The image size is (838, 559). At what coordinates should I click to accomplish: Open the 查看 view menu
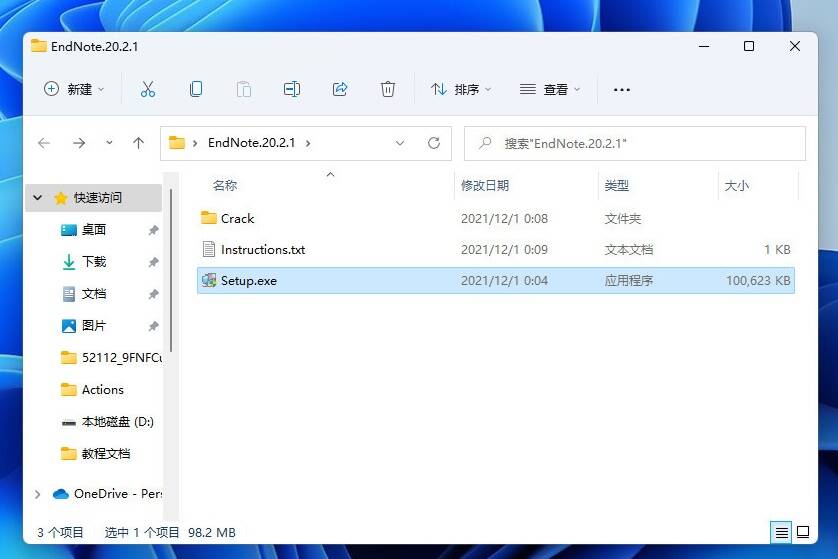pos(549,89)
